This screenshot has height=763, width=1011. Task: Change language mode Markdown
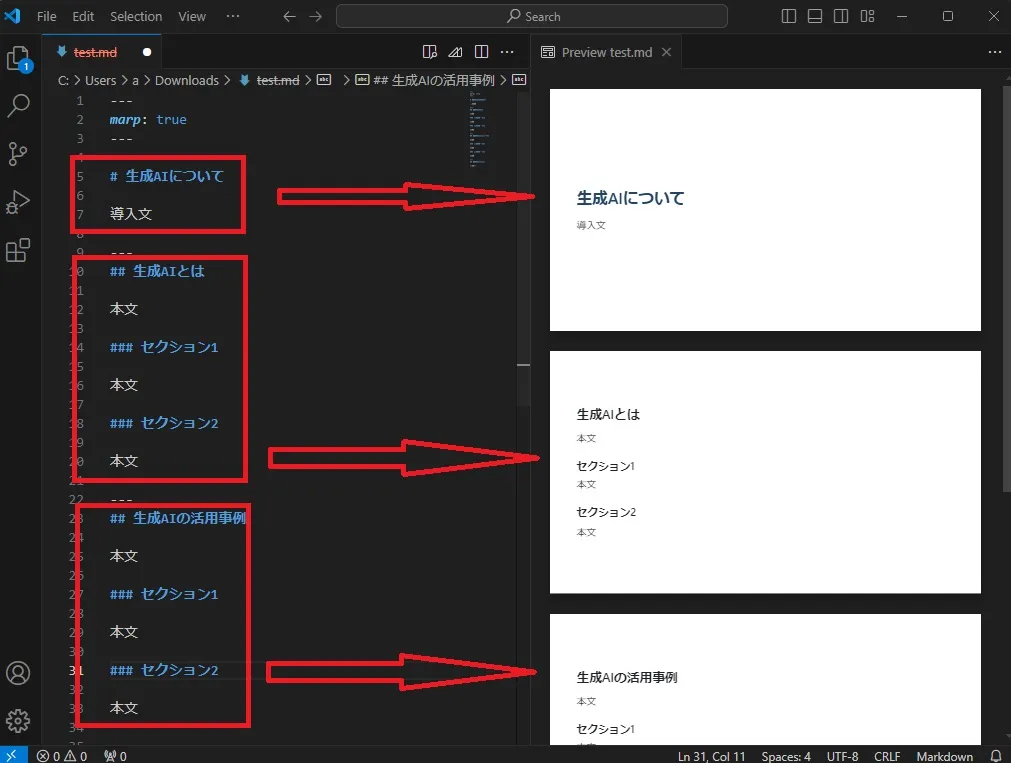click(x=945, y=756)
